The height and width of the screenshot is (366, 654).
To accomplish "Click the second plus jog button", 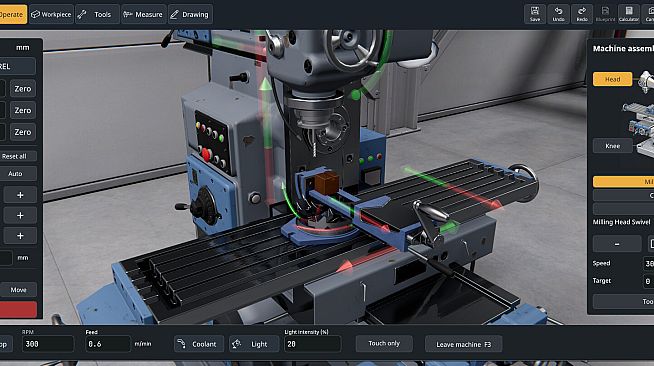I will point(20,216).
